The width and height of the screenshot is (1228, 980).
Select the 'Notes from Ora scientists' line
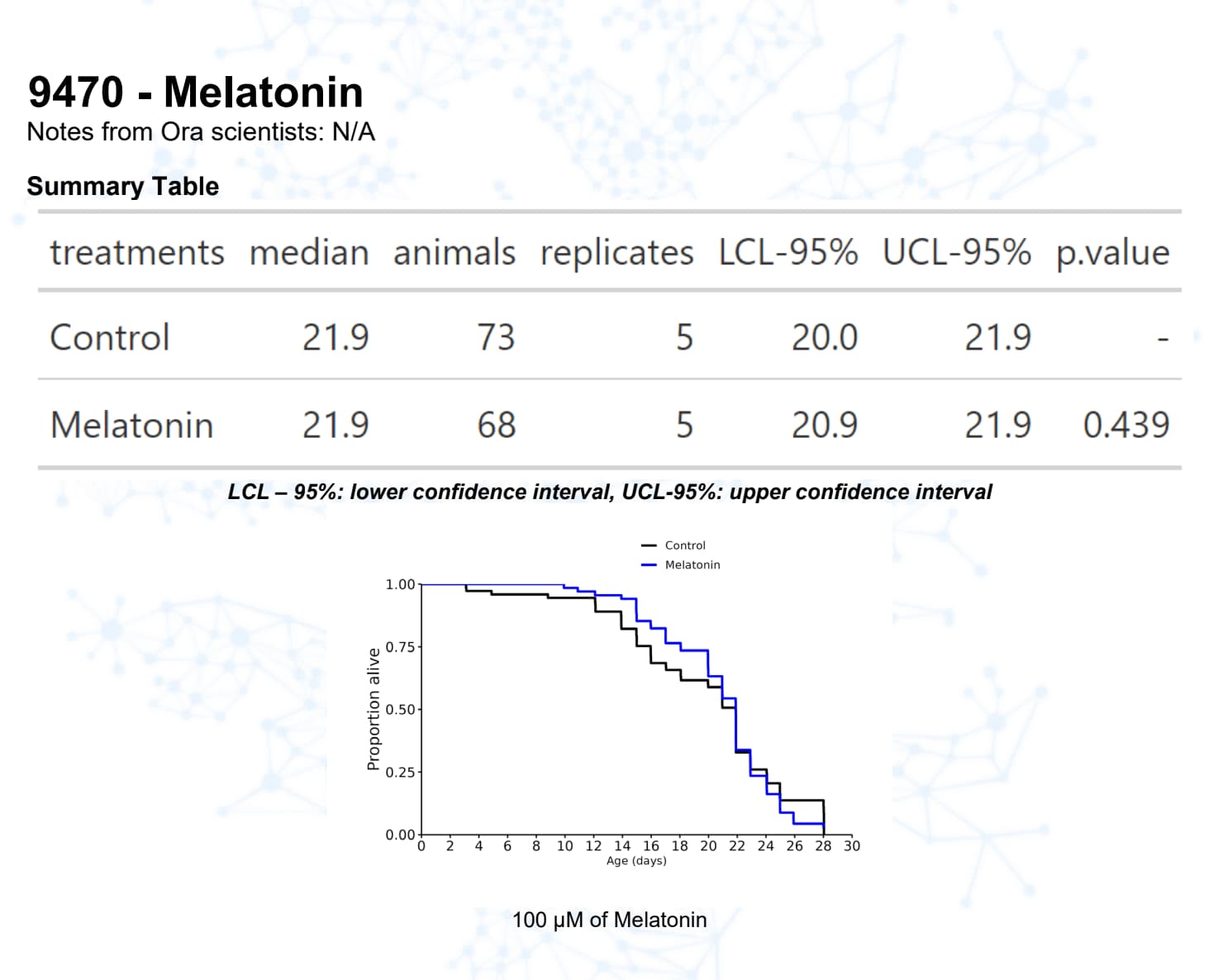click(x=201, y=132)
